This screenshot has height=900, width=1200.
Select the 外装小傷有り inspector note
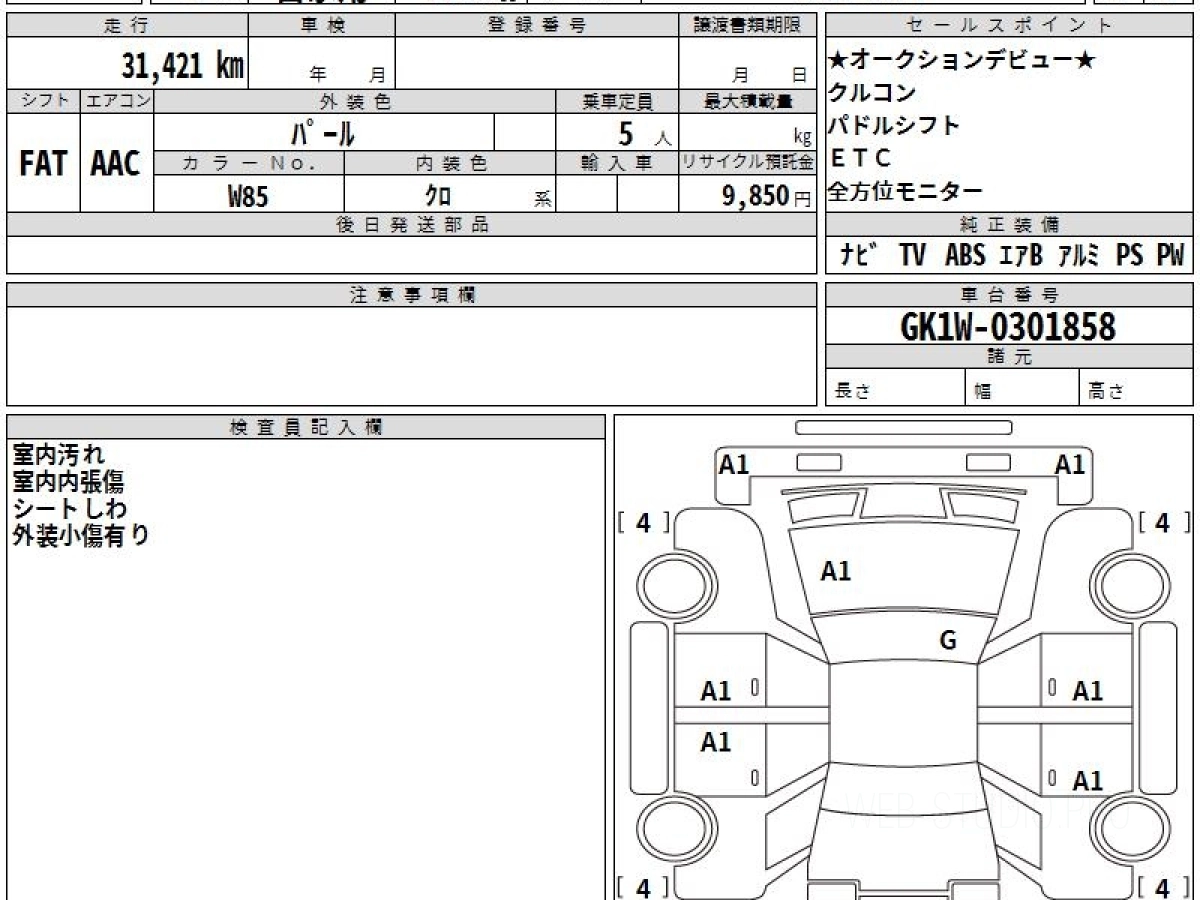(80, 535)
